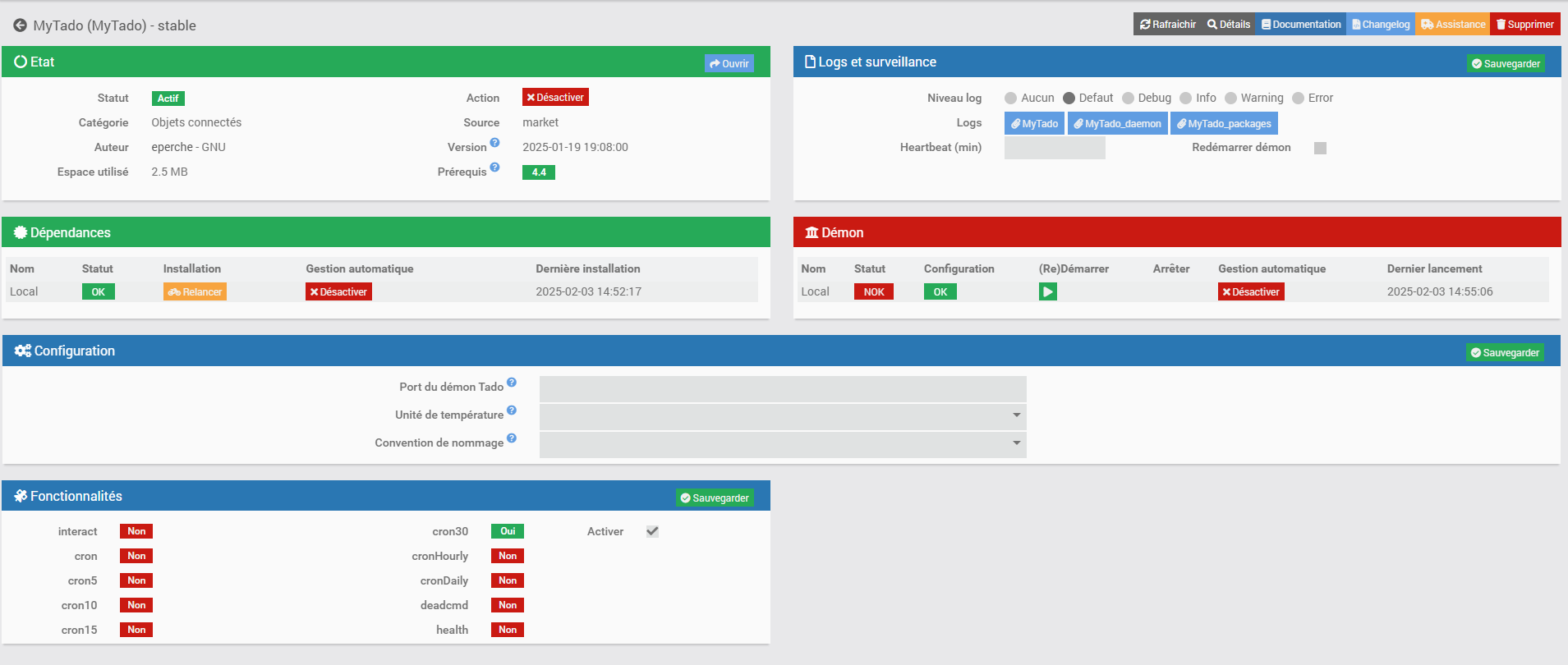Click the last installation date 2025-02-03 14:52:17

(x=589, y=291)
